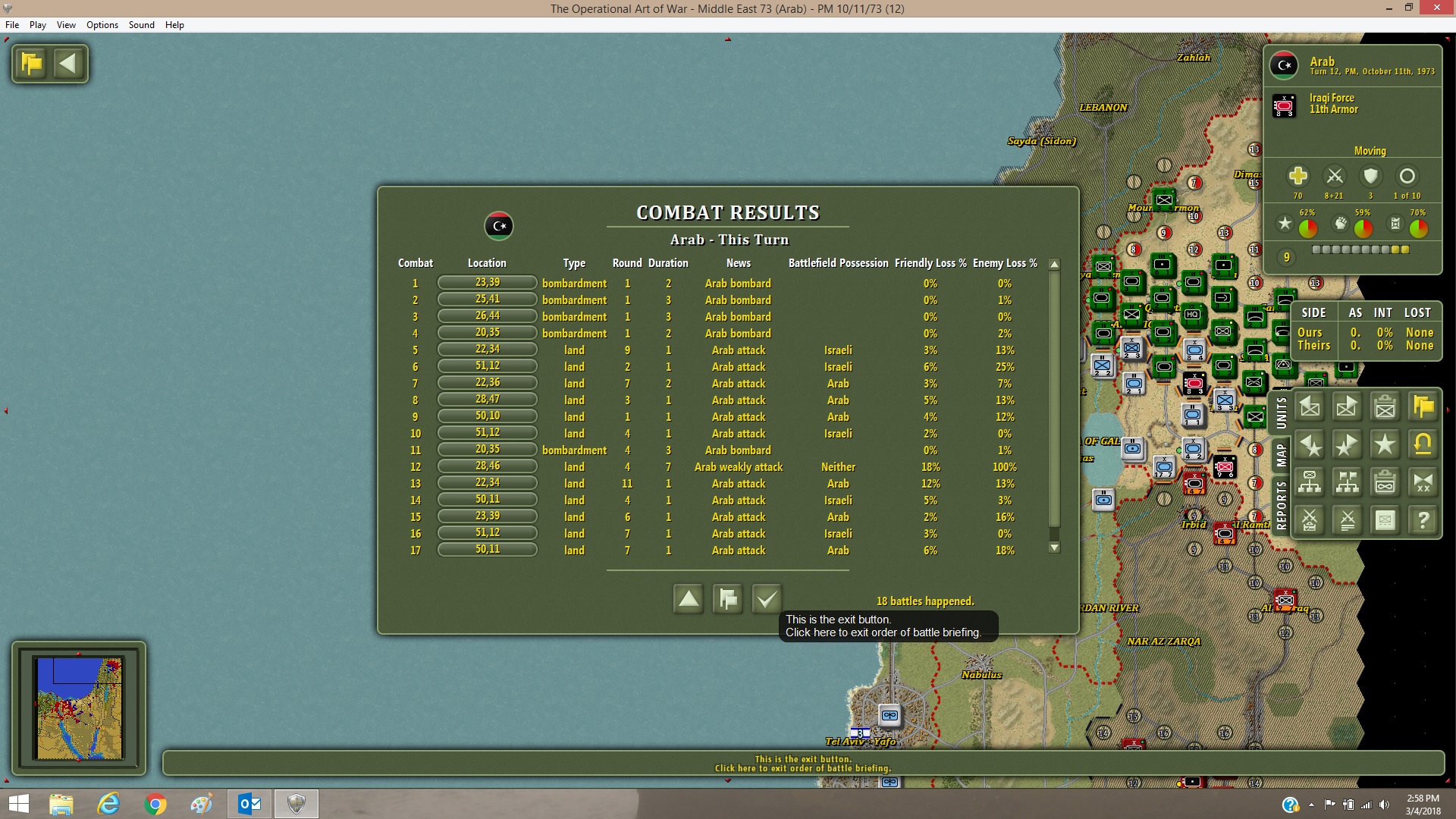The image size is (1456, 819).
Task: Open File Explorer from the taskbar
Action: [61, 804]
